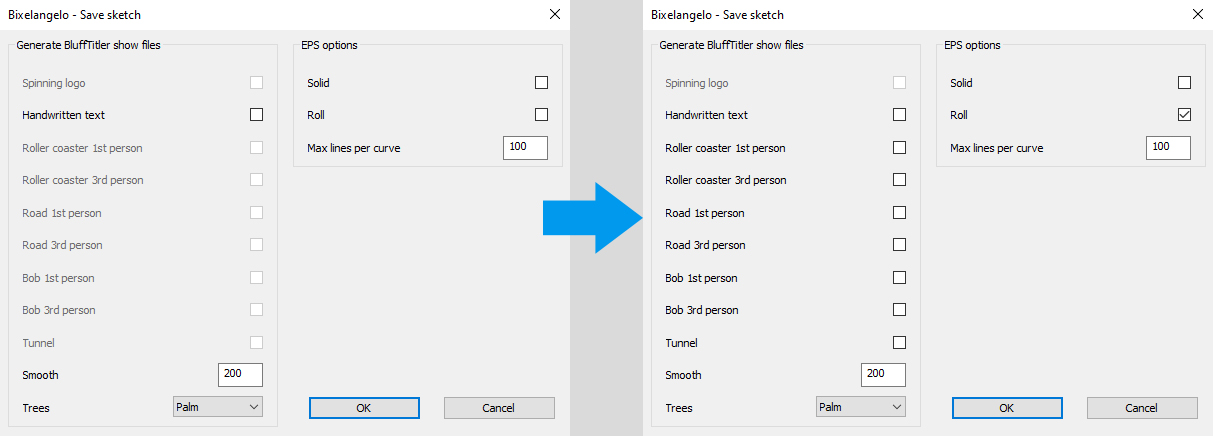Check Roller coaster 3rd person in right dialog
Image resolution: width=1213 pixels, height=436 pixels.
899,180
